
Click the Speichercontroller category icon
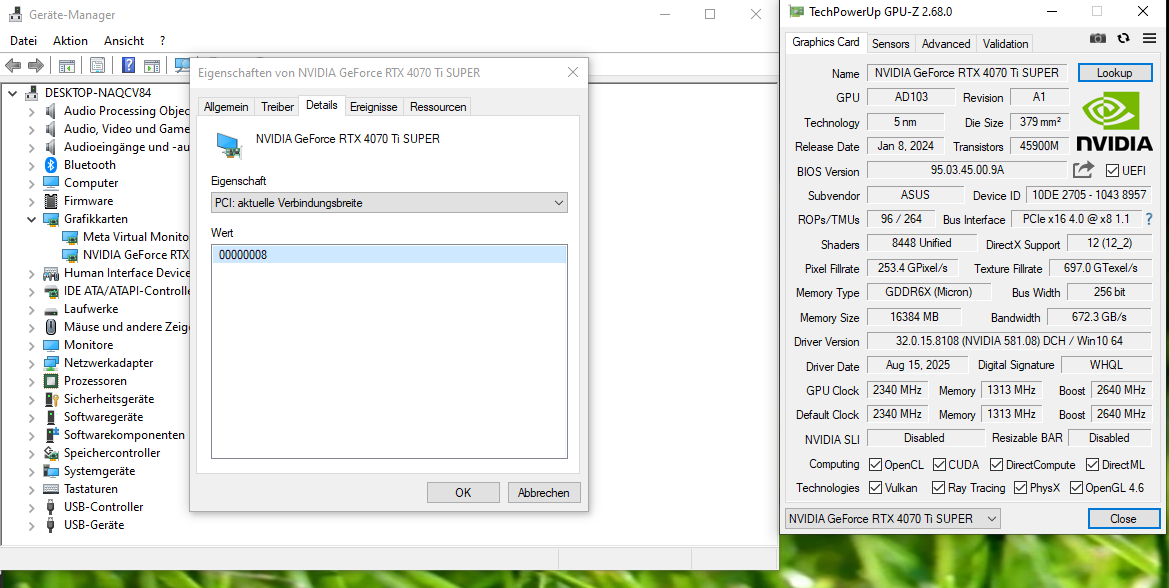pos(51,453)
